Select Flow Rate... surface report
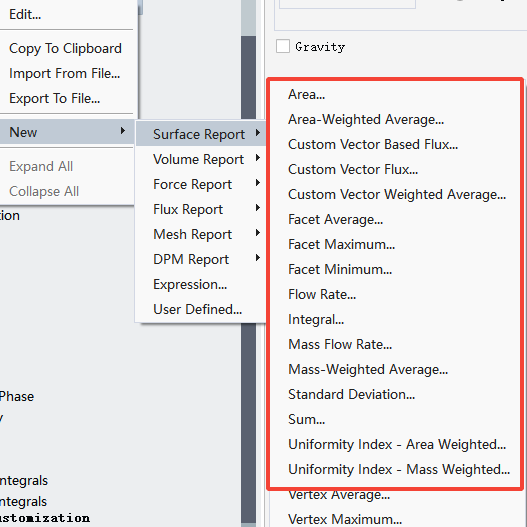Image resolution: width=527 pixels, height=527 pixels. 322,294
